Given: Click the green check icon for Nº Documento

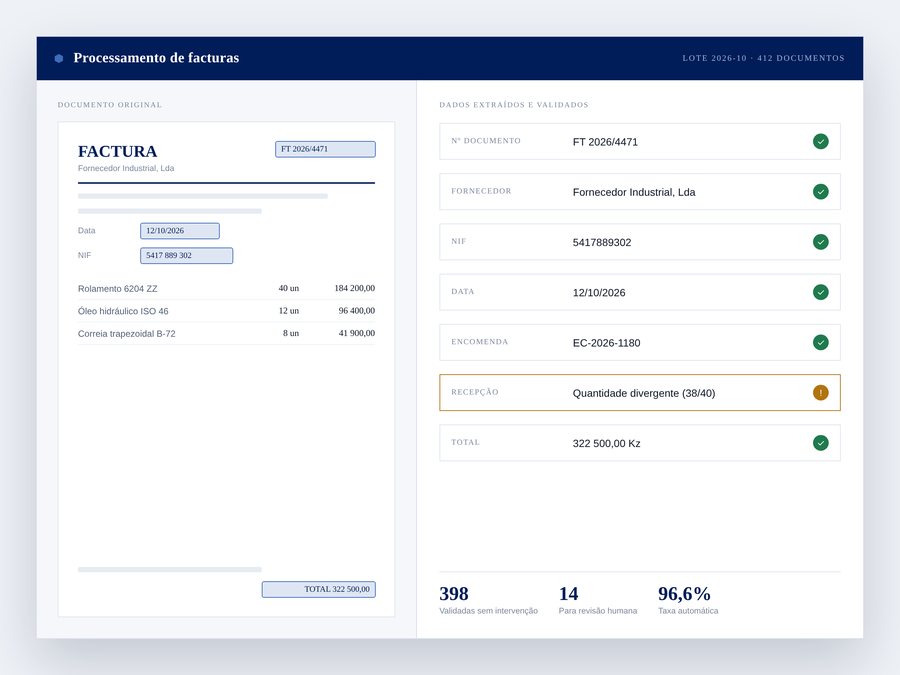Looking at the screenshot, I should (820, 141).
